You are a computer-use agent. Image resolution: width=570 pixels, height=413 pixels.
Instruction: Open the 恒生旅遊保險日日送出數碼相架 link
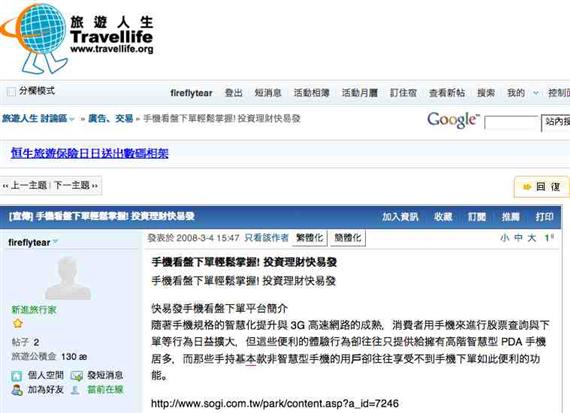(x=89, y=153)
